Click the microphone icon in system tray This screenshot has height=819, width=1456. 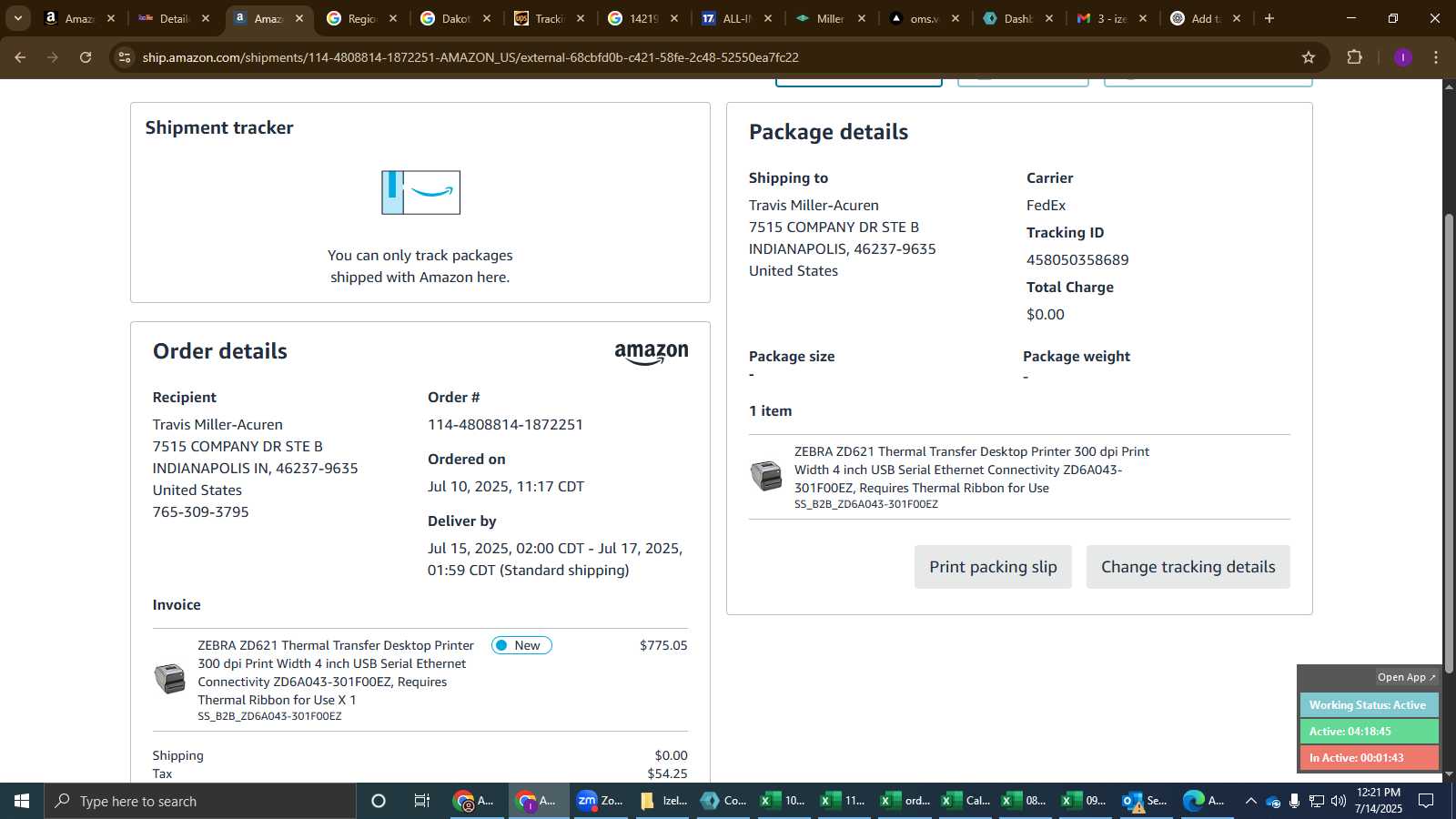pos(1294,802)
